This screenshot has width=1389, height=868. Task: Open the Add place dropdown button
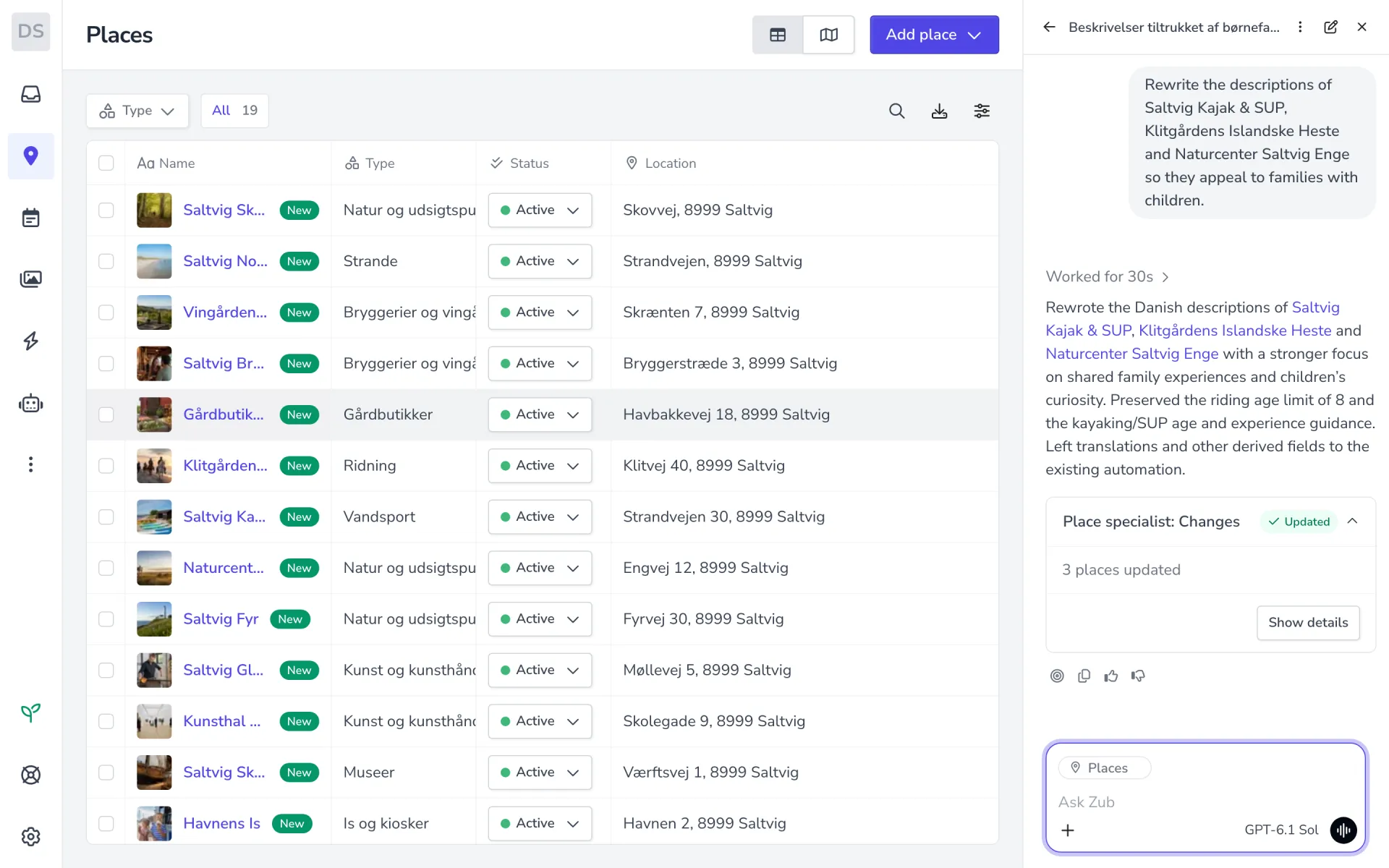934,35
